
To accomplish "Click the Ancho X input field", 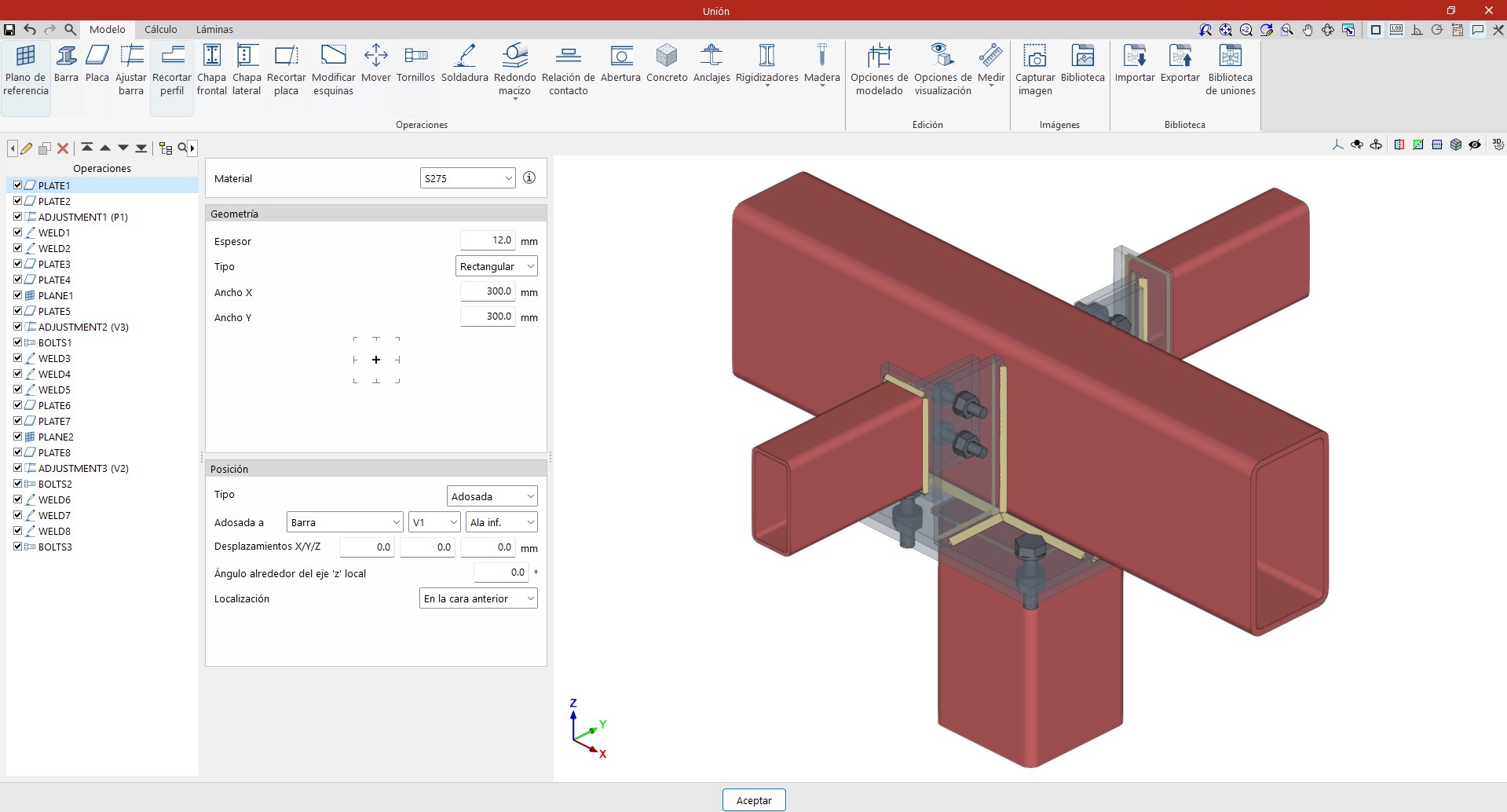I will pyautogui.click(x=488, y=291).
